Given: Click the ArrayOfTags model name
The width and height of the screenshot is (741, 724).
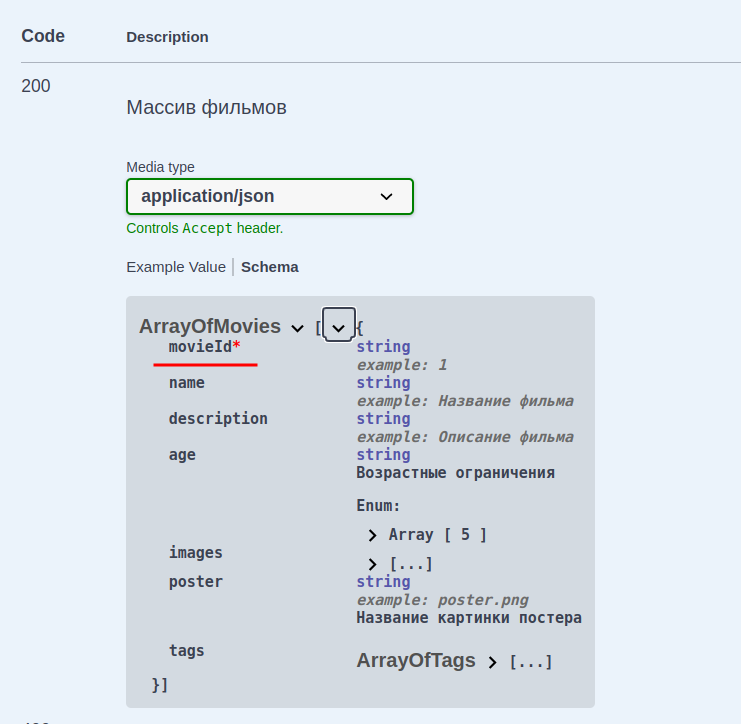Looking at the screenshot, I should pos(416,661).
